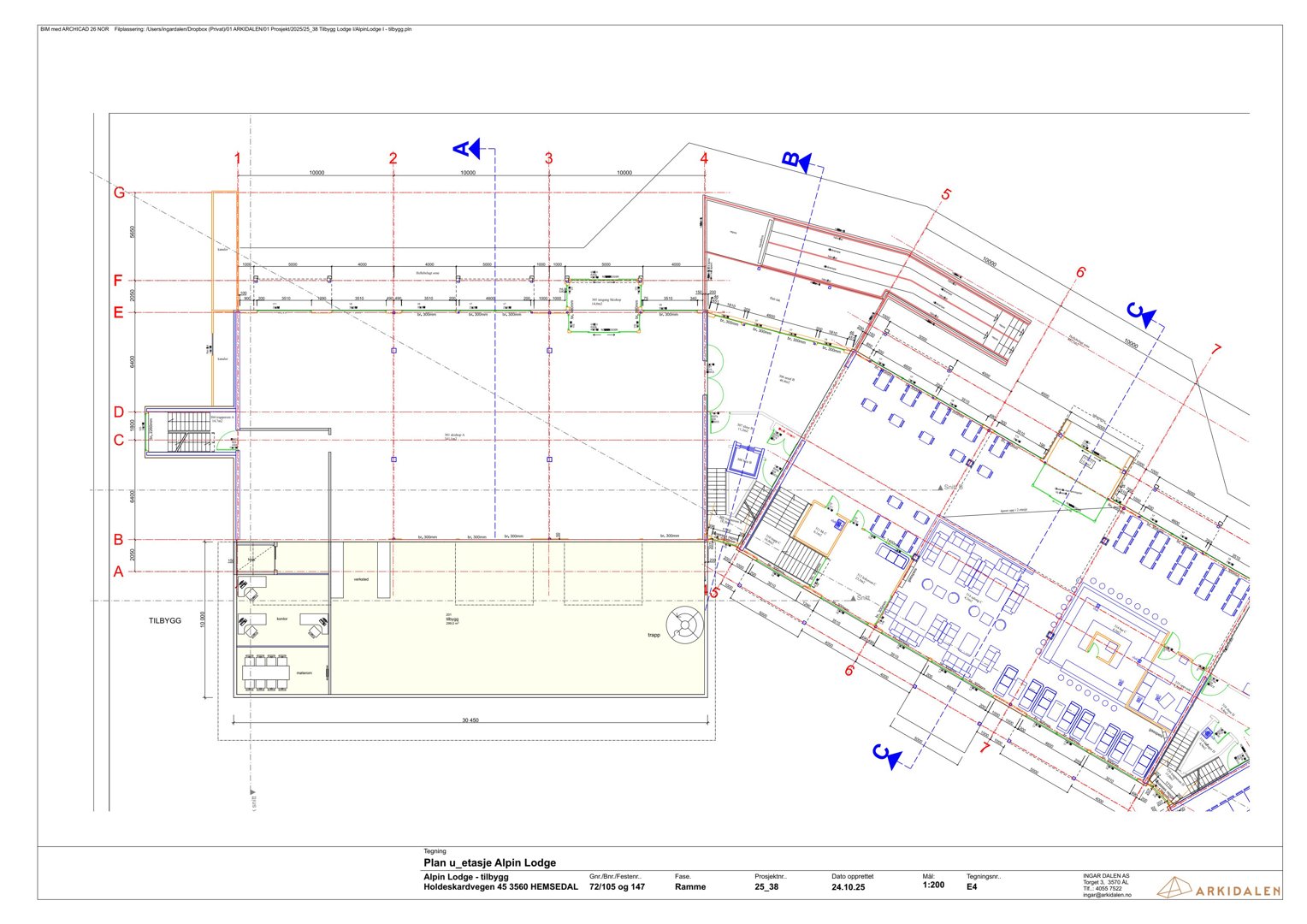
Task: Click the red grid axis letter G
Action: point(119,193)
